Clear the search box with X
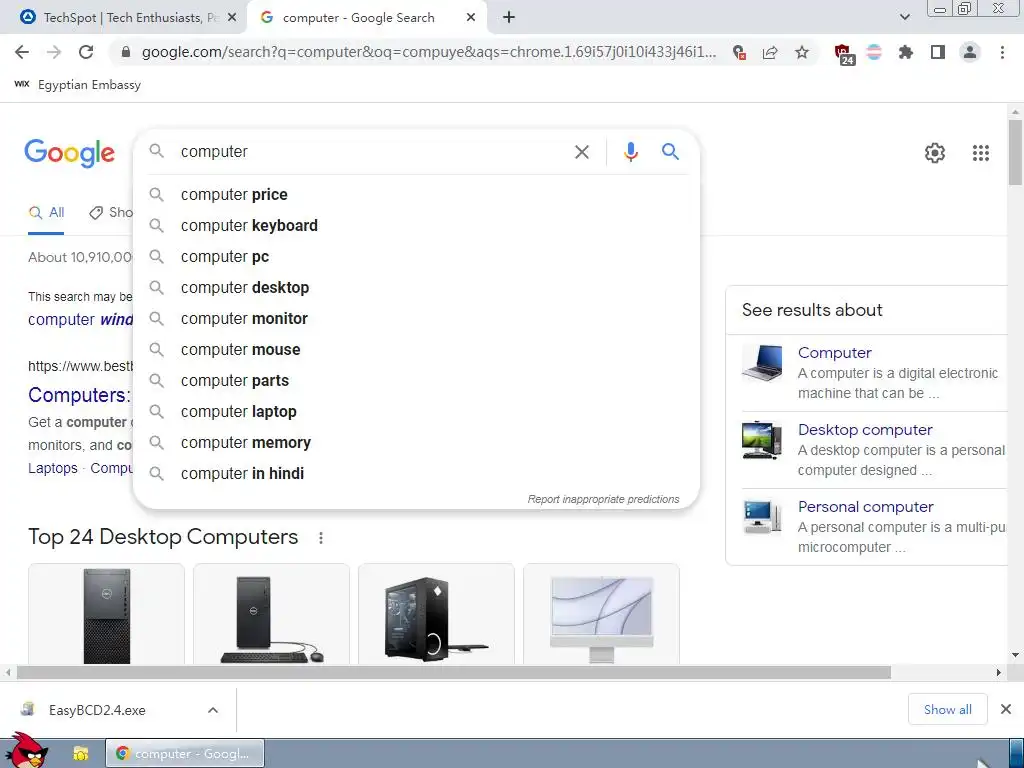Image resolution: width=1024 pixels, height=768 pixels. tap(581, 152)
